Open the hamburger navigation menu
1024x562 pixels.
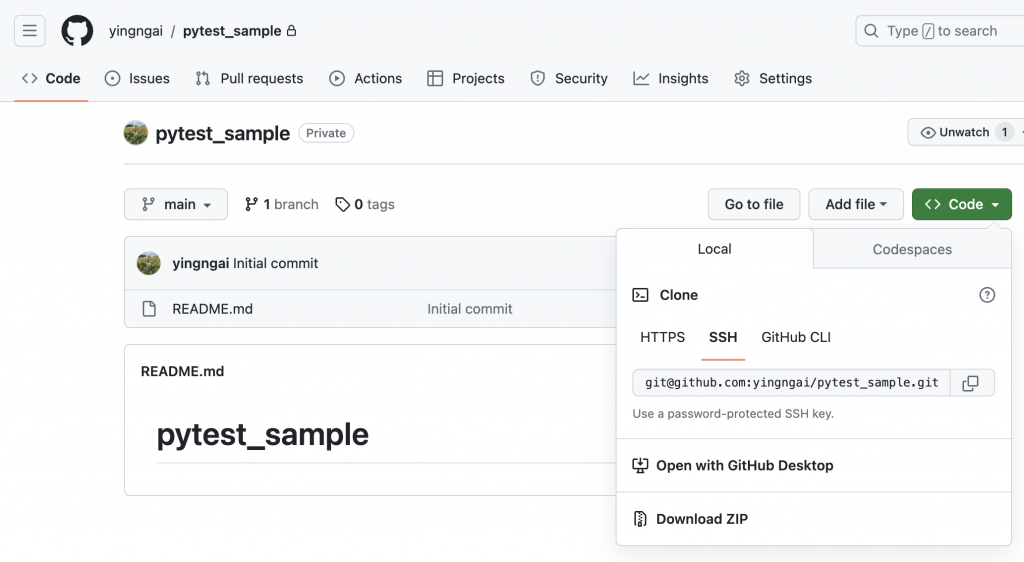(29, 31)
